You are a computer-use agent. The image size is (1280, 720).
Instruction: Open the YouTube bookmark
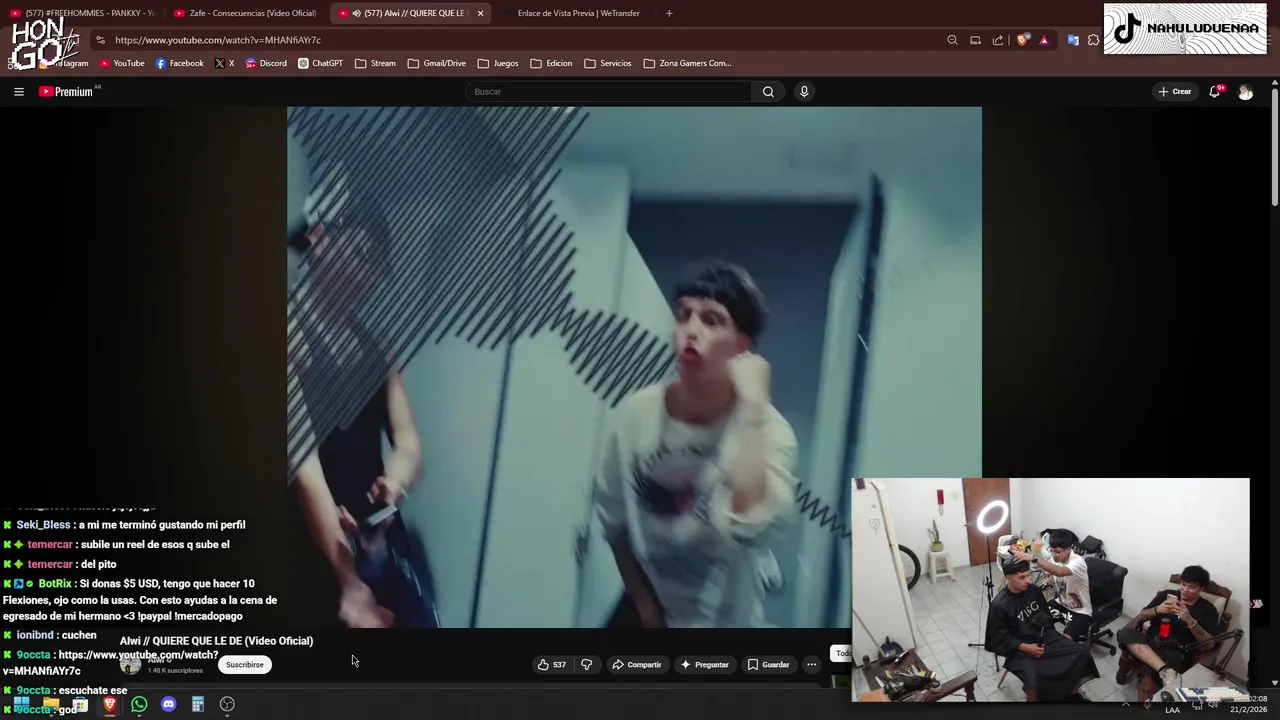(122, 63)
